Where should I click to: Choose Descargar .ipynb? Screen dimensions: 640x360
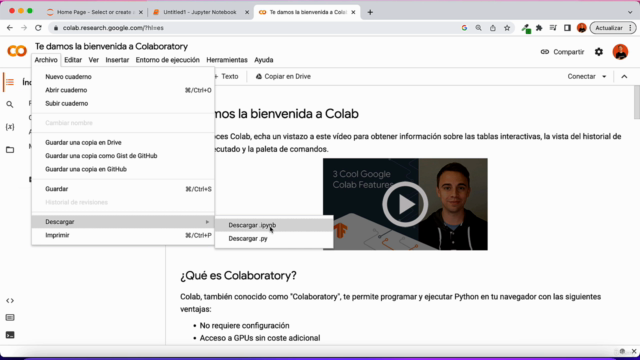[x=274, y=225]
